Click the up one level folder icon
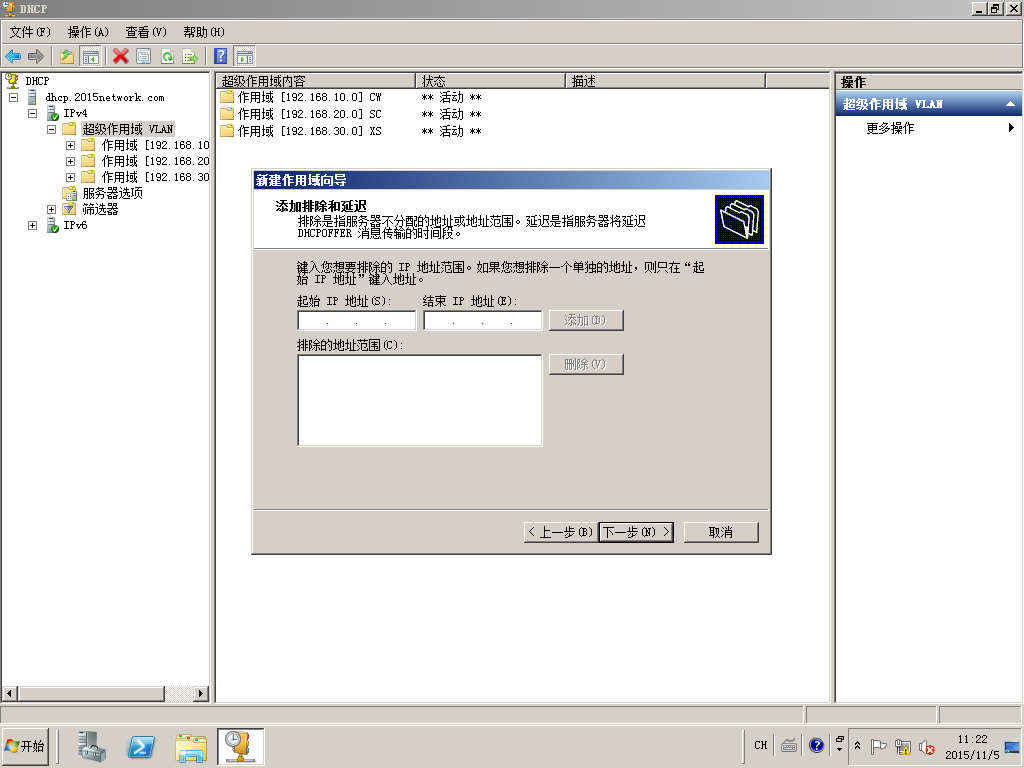 [67, 57]
